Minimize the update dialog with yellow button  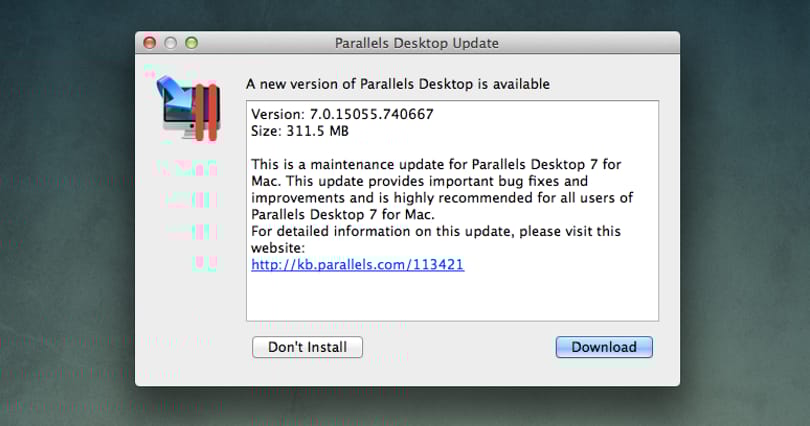[170, 43]
